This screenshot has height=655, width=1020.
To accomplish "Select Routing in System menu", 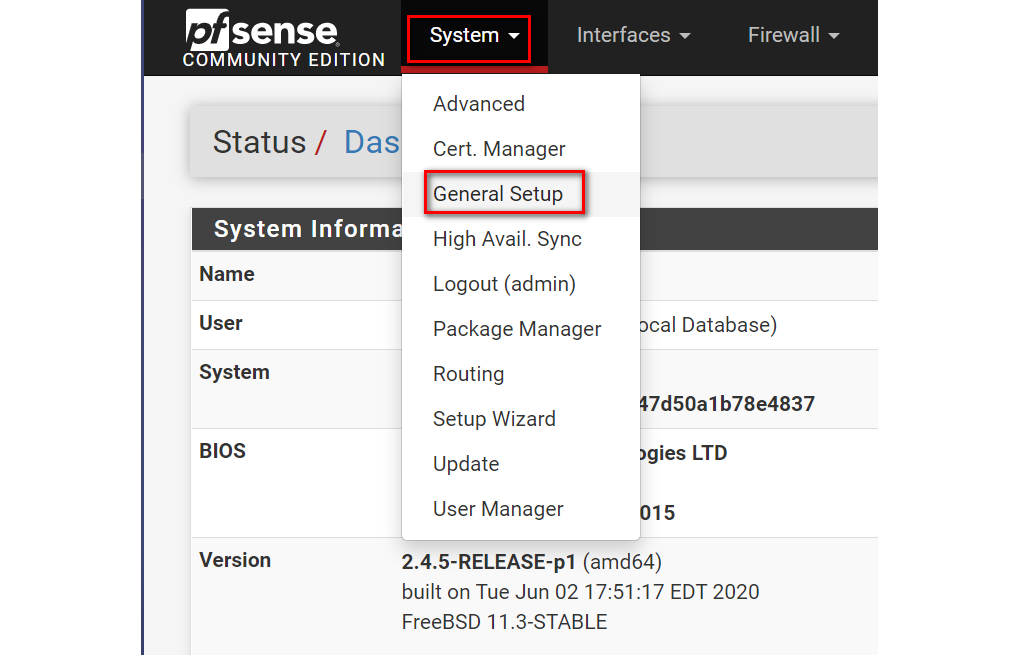I will tap(468, 374).
